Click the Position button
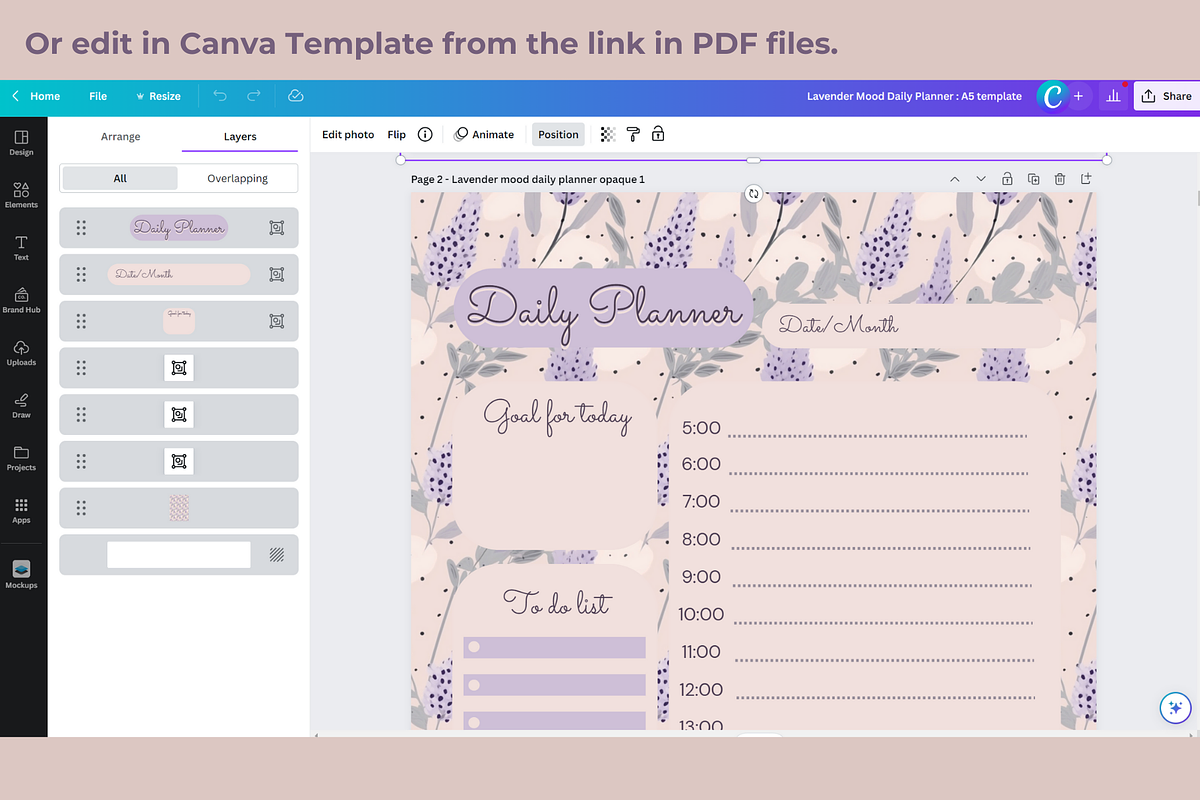This screenshot has width=1200, height=800. point(558,134)
